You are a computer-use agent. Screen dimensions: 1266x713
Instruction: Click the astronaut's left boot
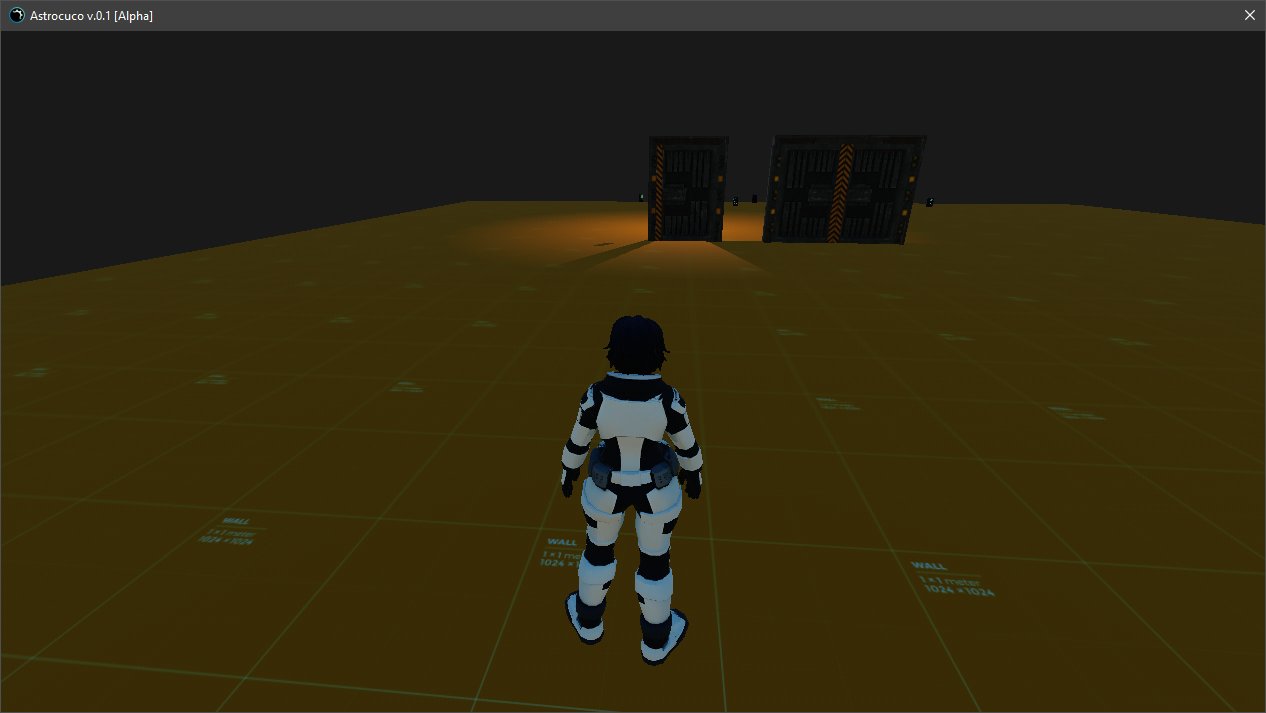tap(588, 617)
